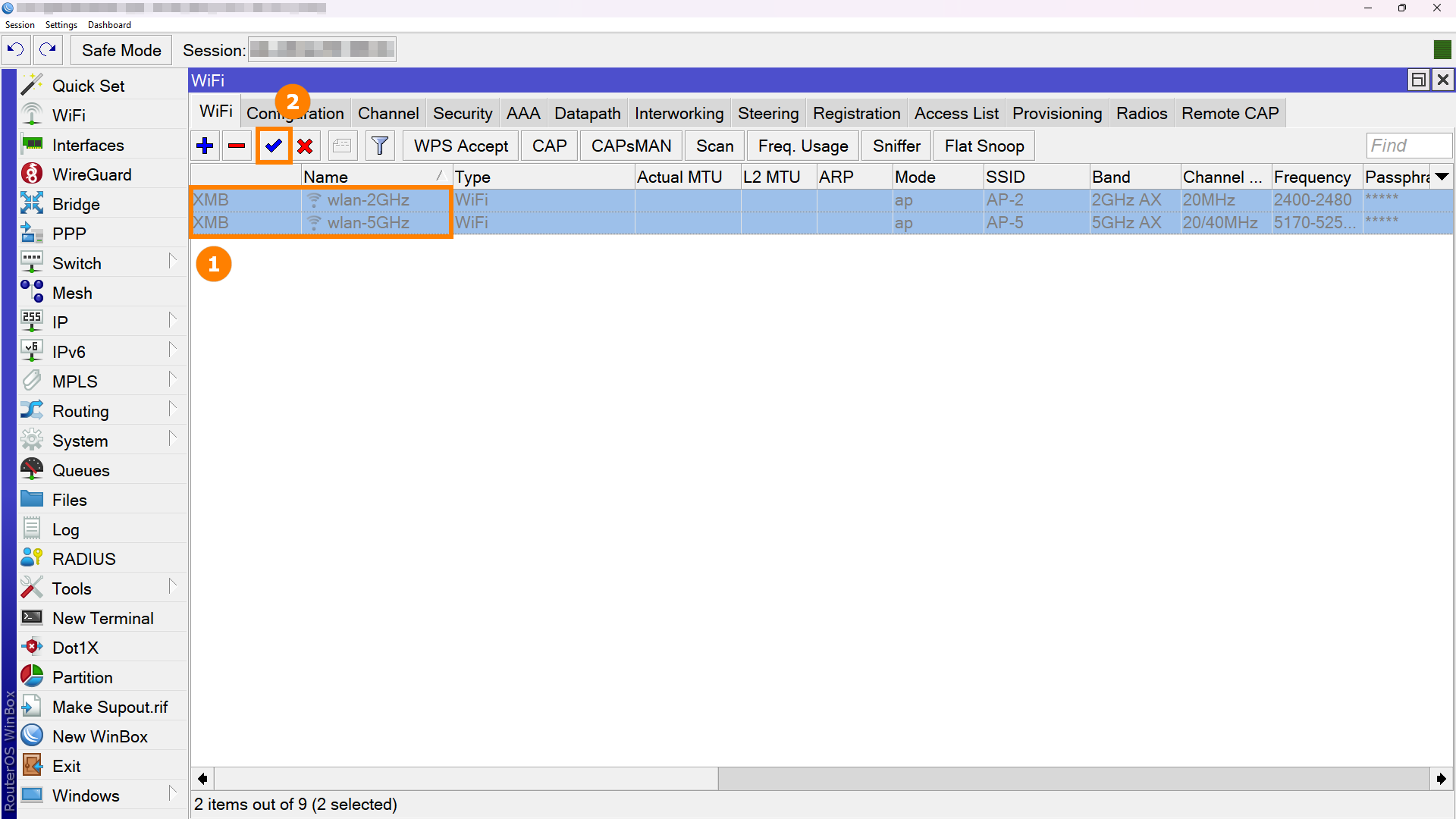Expand the IPv6 submenu arrow
The image size is (1456, 819).
pos(172,350)
